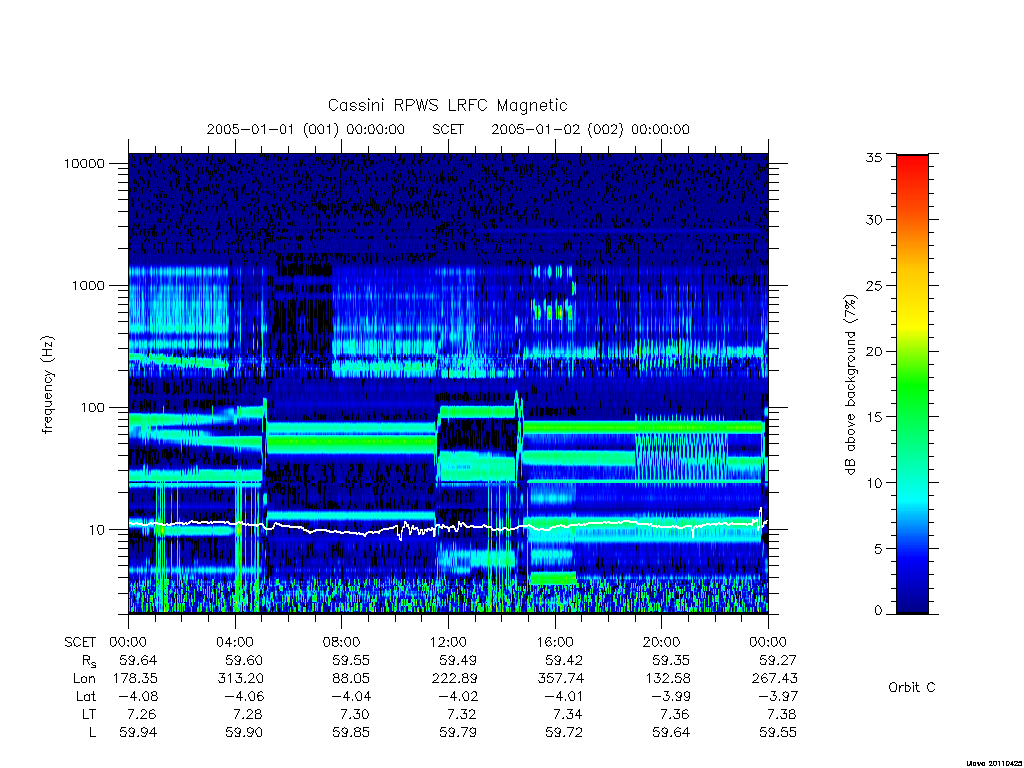The image size is (1024, 768).
Task: Click the 'Lon' row label
Action: tap(84, 679)
